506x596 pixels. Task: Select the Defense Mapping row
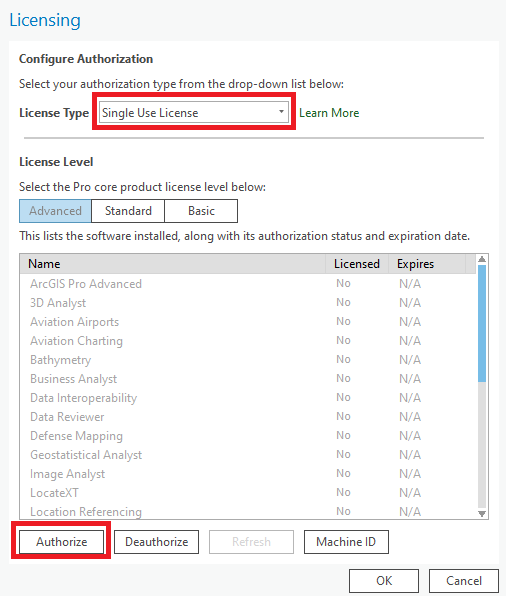tap(248, 436)
